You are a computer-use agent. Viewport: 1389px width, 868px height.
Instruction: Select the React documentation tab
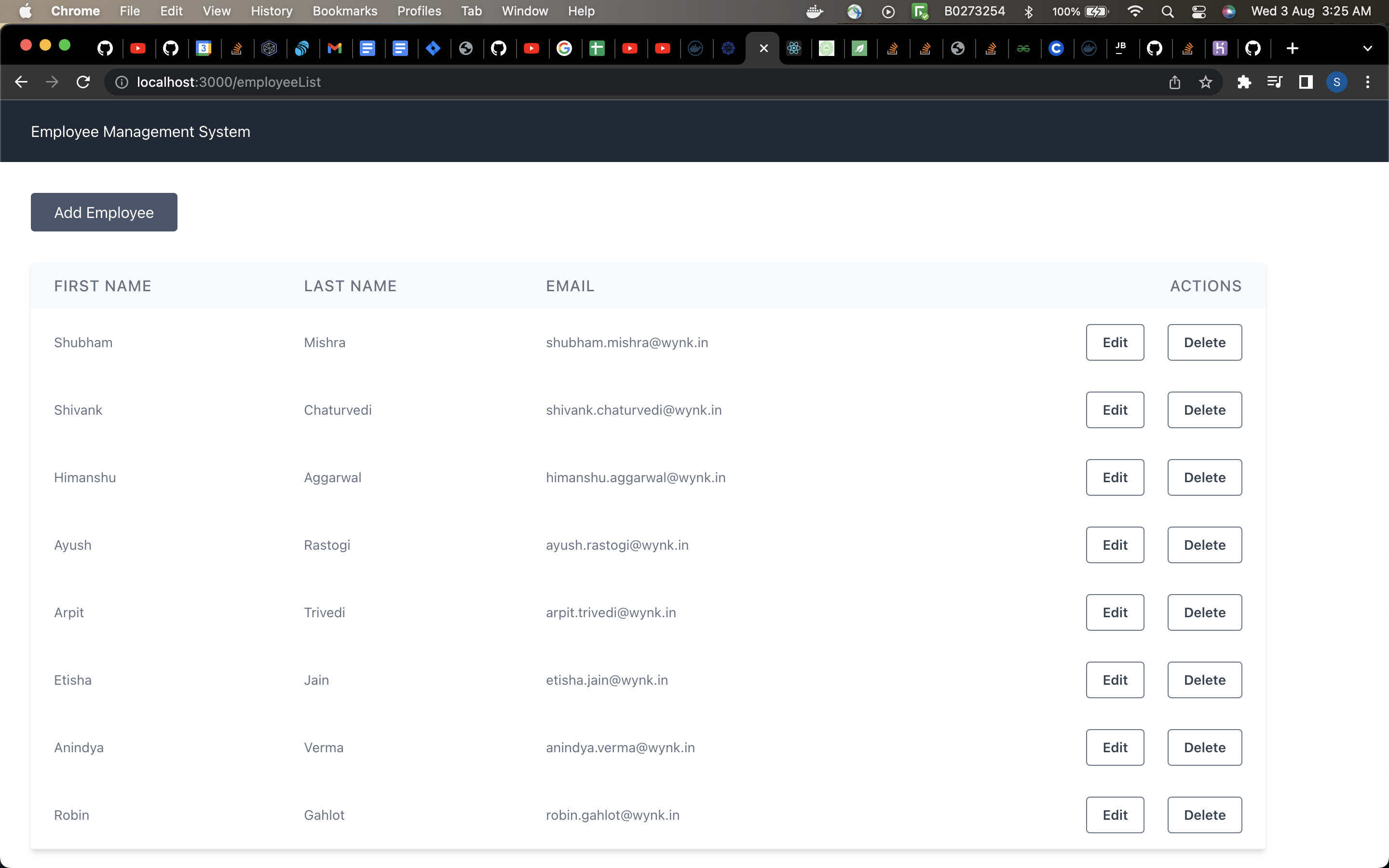click(794, 48)
